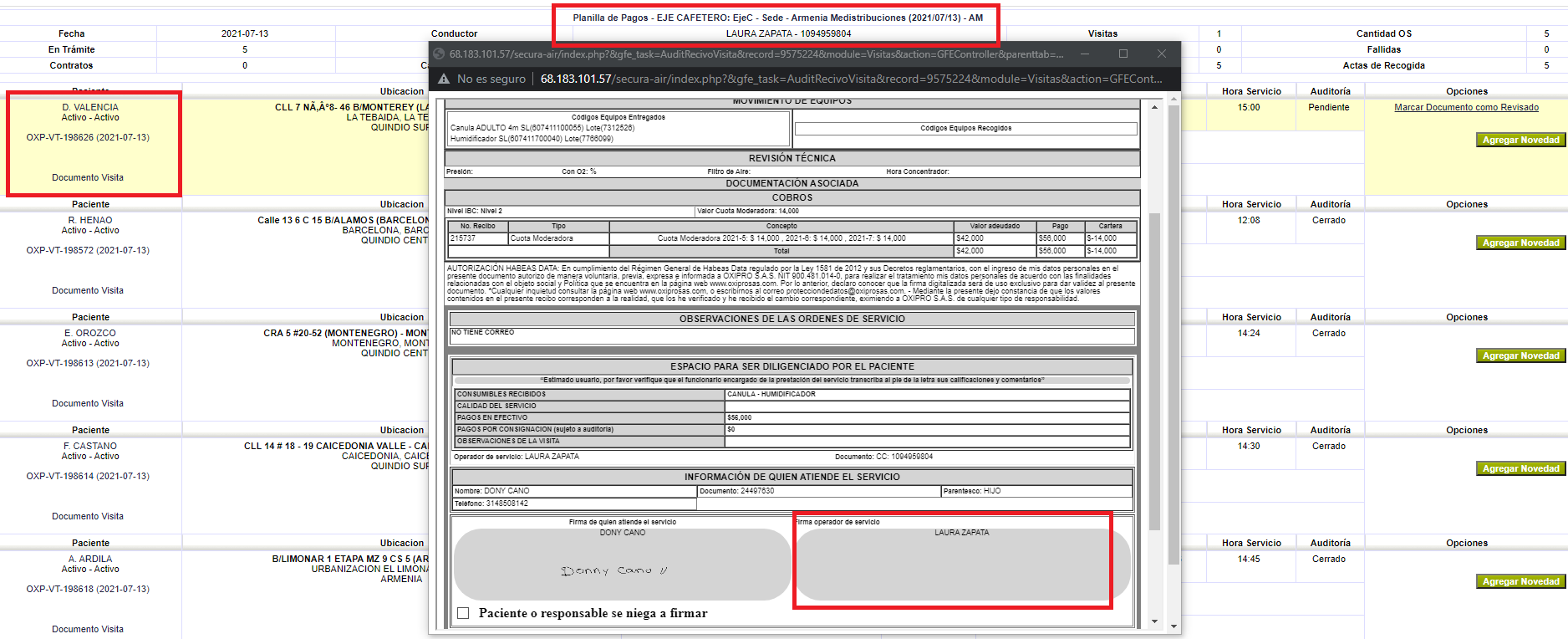Click order OXP-VT-198613 (2021-07-13)
The height and width of the screenshot is (639, 1568).
(x=88, y=363)
